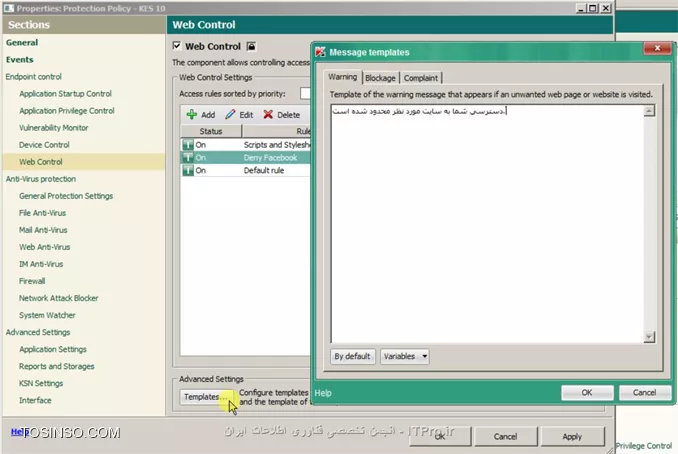Click Kaspersky logo in Message templates title
678x454 pixels.
coord(320,52)
